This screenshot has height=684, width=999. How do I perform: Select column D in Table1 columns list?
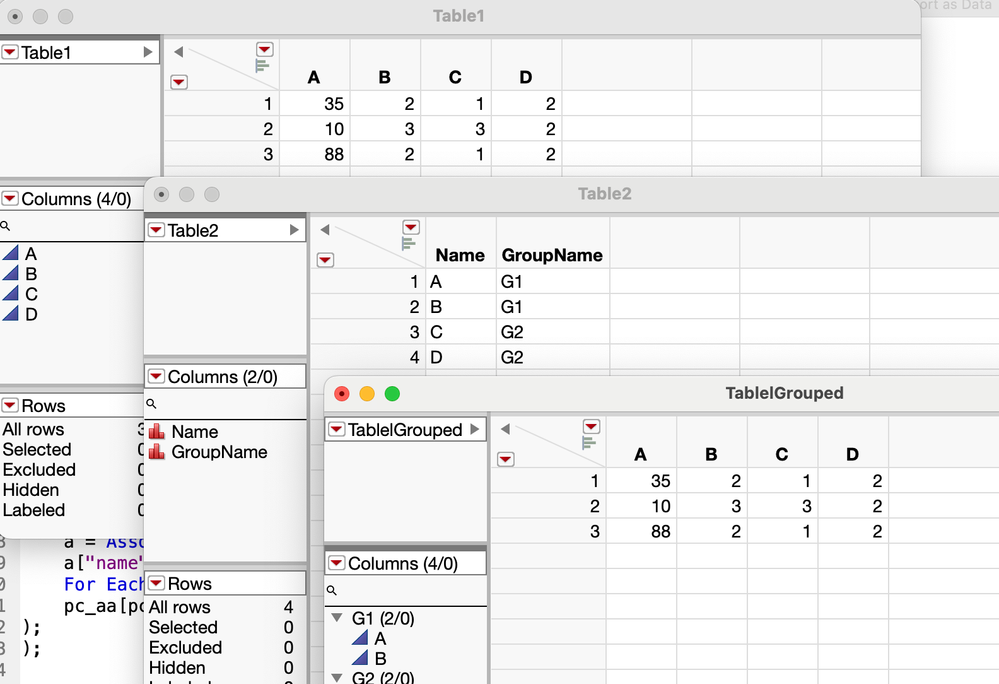coord(31,314)
